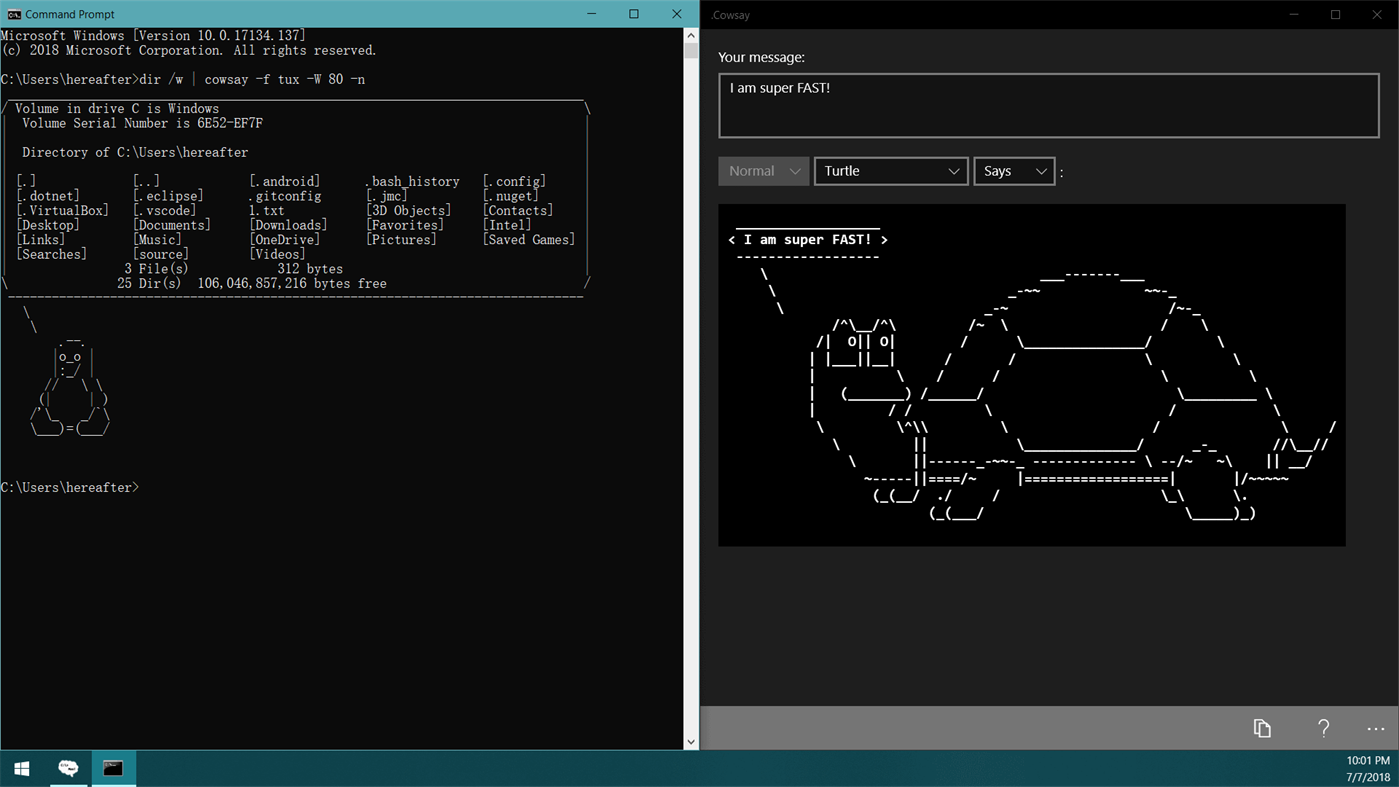Click the [Documents] directory entry
1399x787 pixels.
tap(172, 225)
